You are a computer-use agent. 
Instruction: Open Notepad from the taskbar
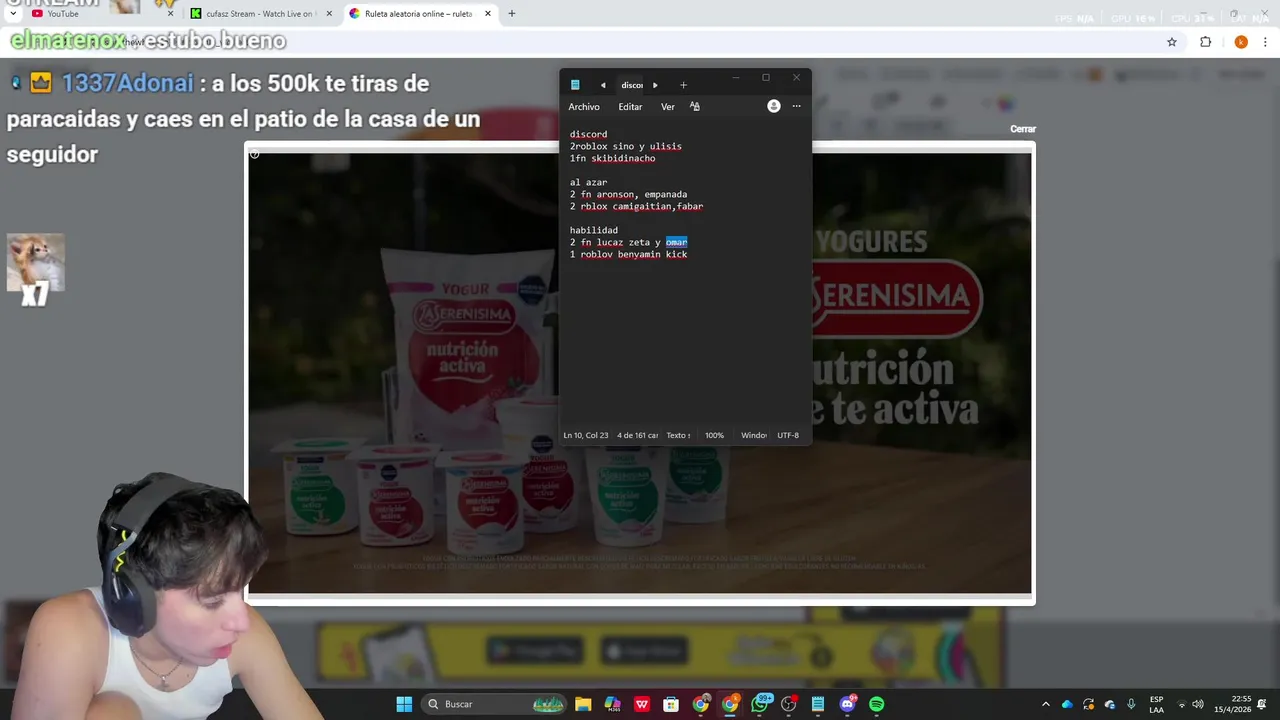point(818,704)
